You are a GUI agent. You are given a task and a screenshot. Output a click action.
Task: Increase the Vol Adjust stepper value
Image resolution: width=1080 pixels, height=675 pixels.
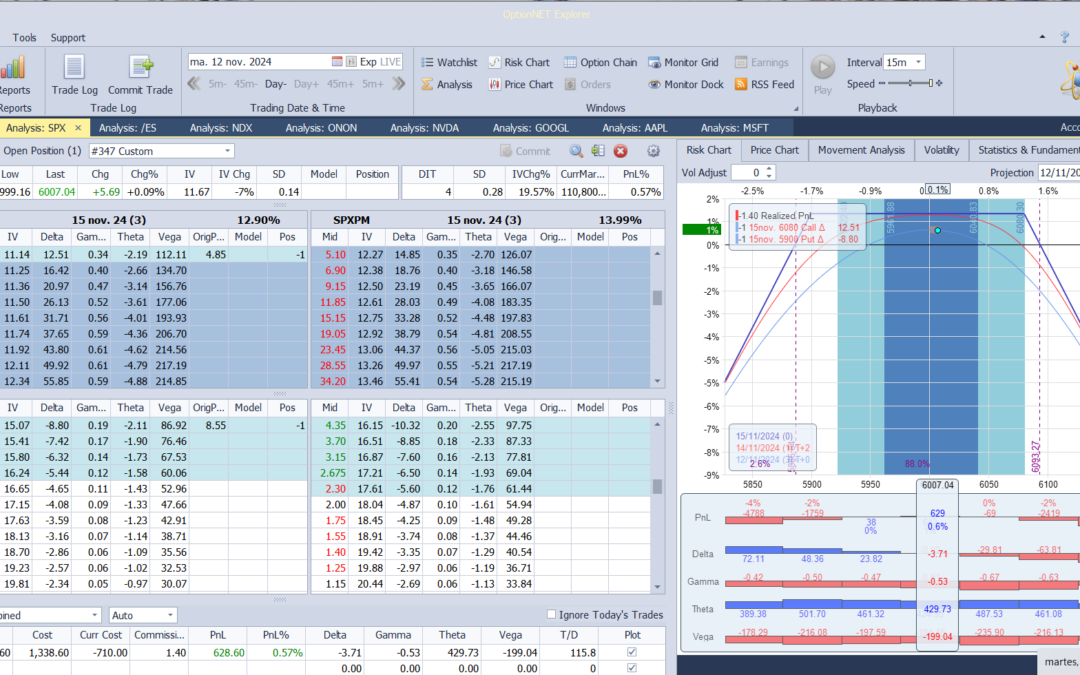(x=769, y=169)
